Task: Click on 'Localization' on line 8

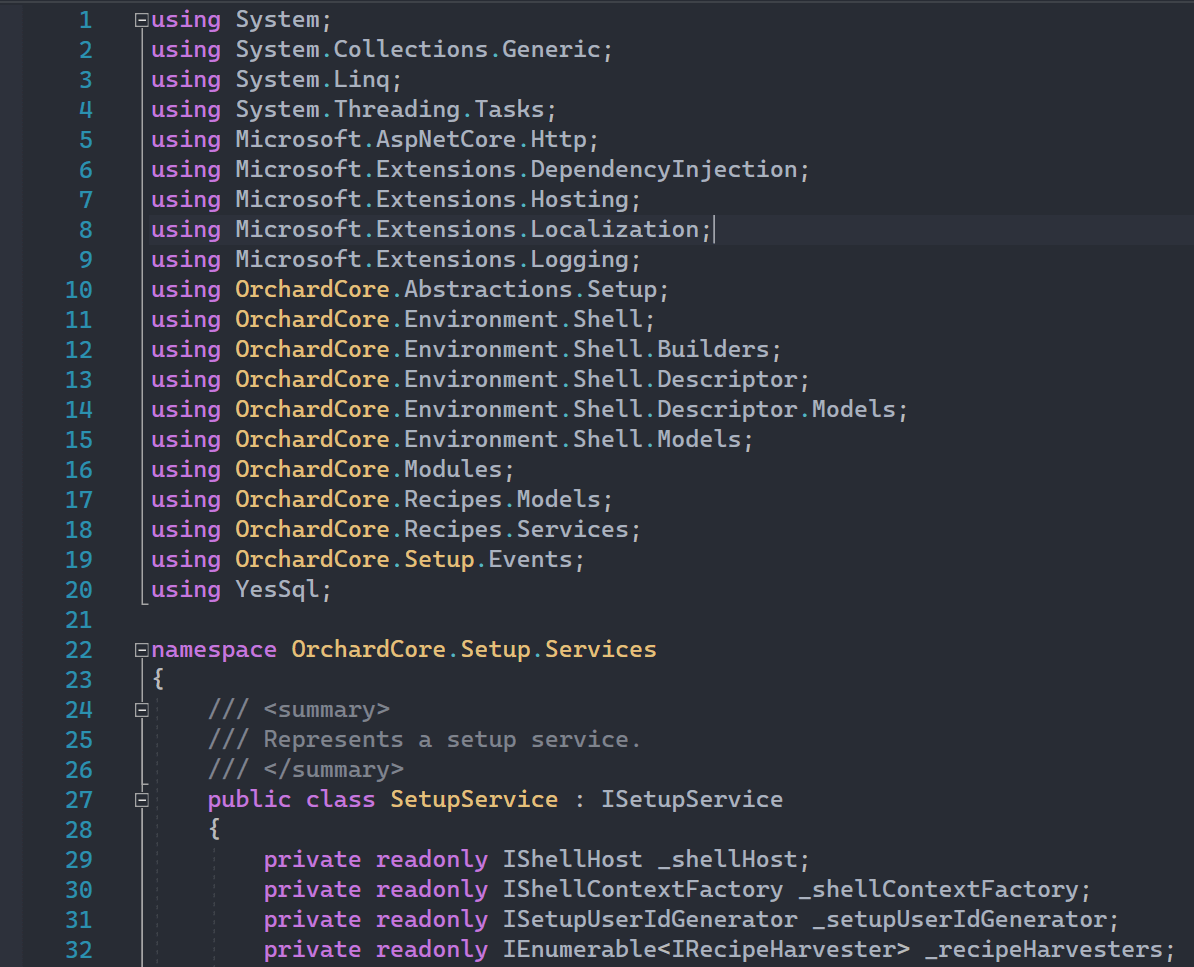Action: coord(615,229)
